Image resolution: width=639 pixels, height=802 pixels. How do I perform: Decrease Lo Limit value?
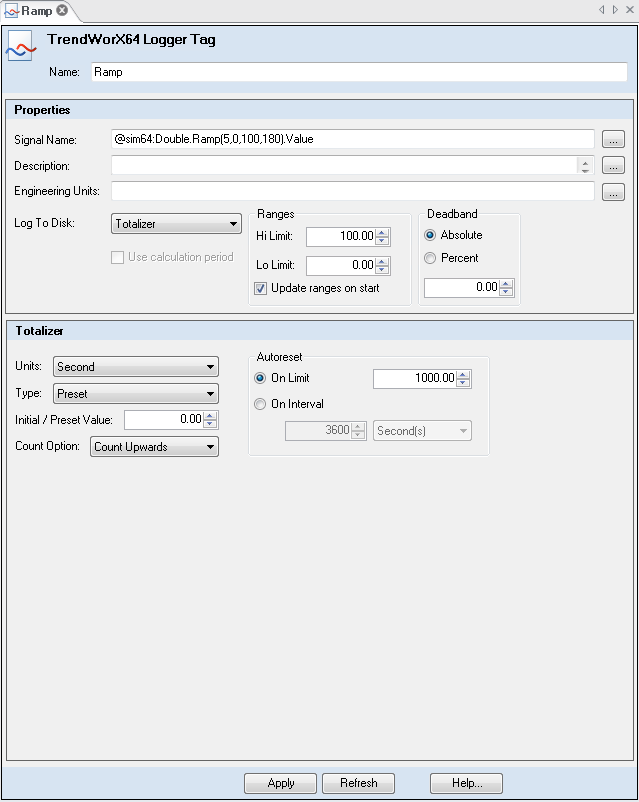(x=382, y=270)
